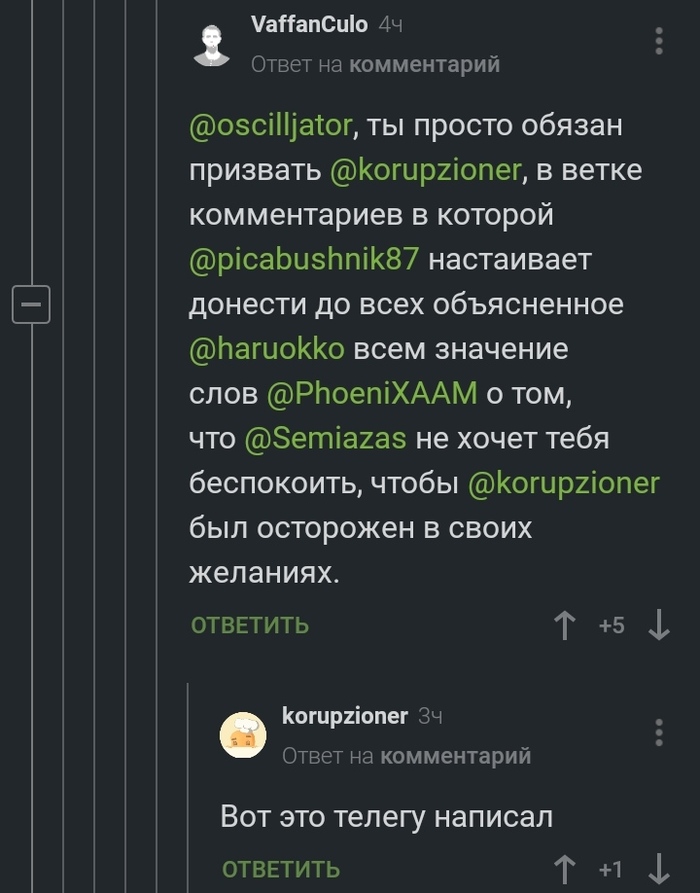Open korupzioner's profile from the reply header
Viewport: 700px width, 893px height.
point(345,716)
